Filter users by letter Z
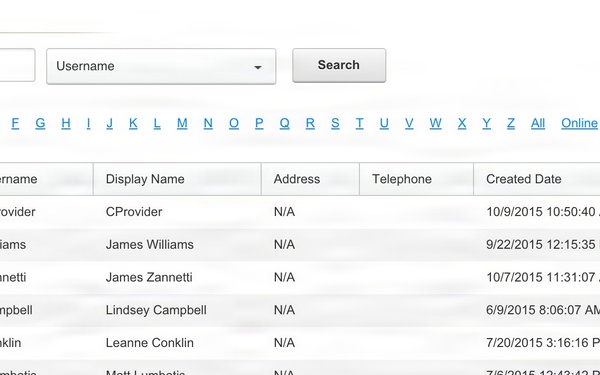600x375 pixels. pyautogui.click(x=511, y=123)
